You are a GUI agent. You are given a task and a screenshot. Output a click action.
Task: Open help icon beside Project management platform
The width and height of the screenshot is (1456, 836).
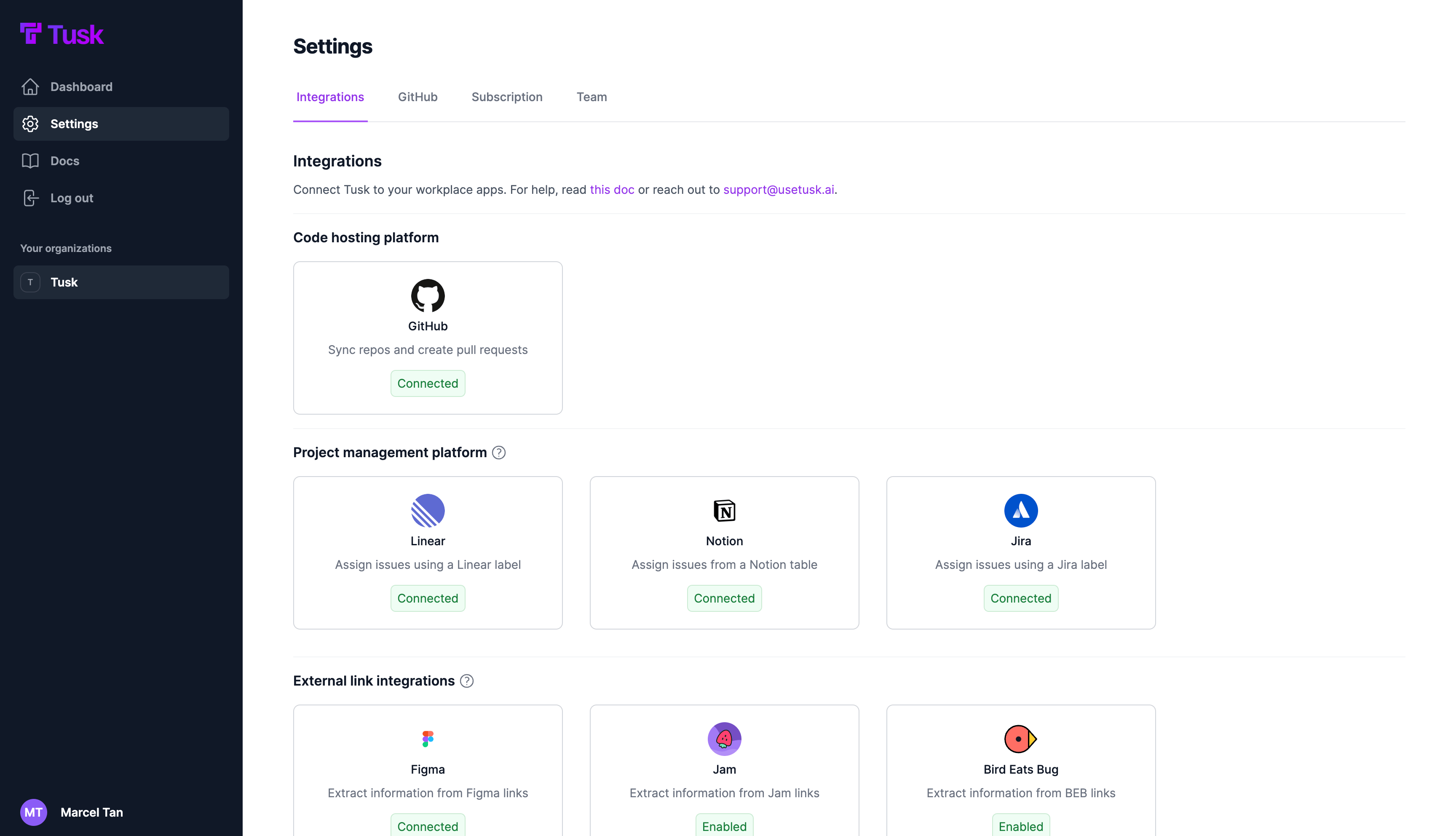[x=499, y=453]
